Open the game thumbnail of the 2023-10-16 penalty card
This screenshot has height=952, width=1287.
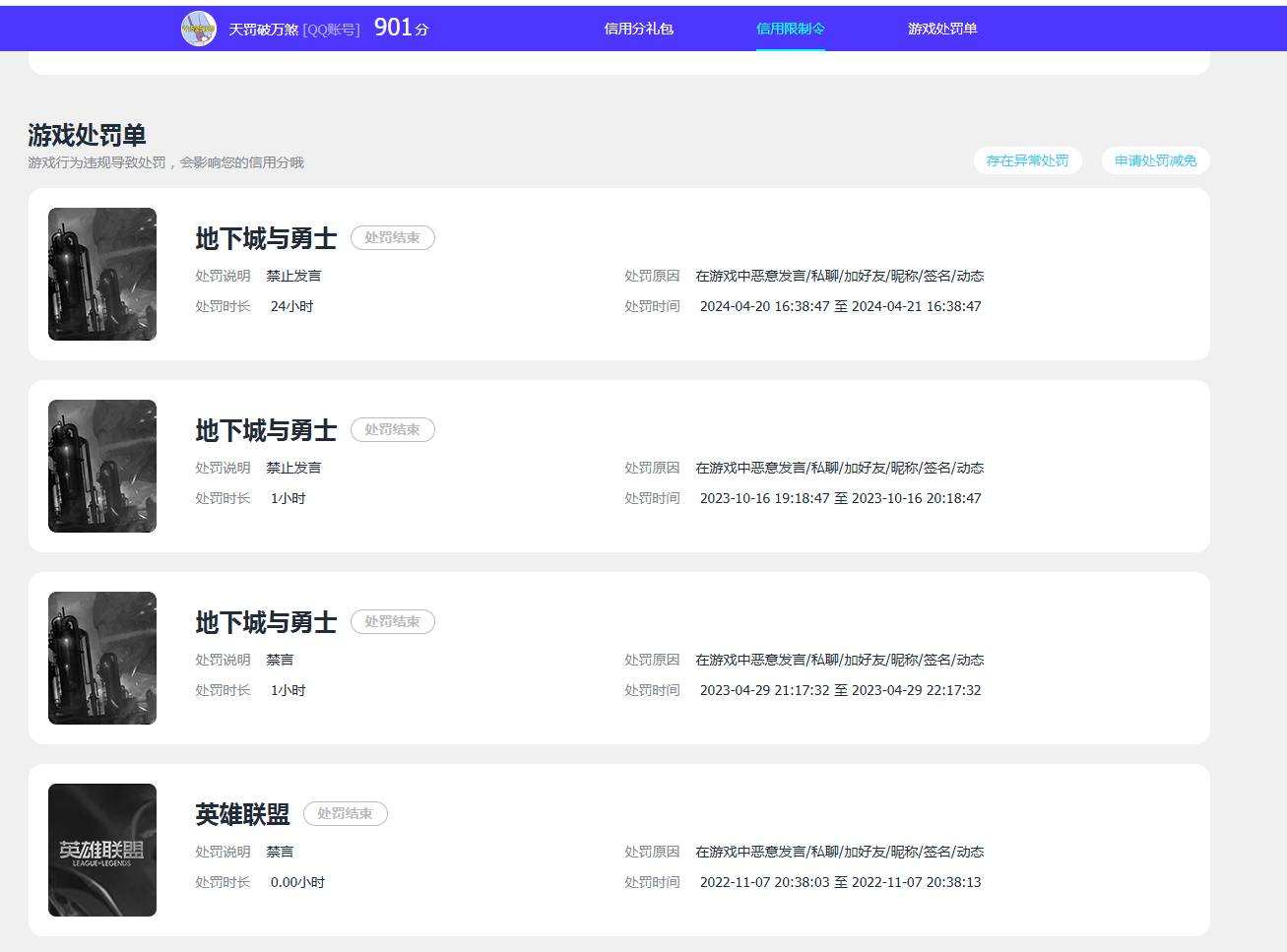click(102, 466)
